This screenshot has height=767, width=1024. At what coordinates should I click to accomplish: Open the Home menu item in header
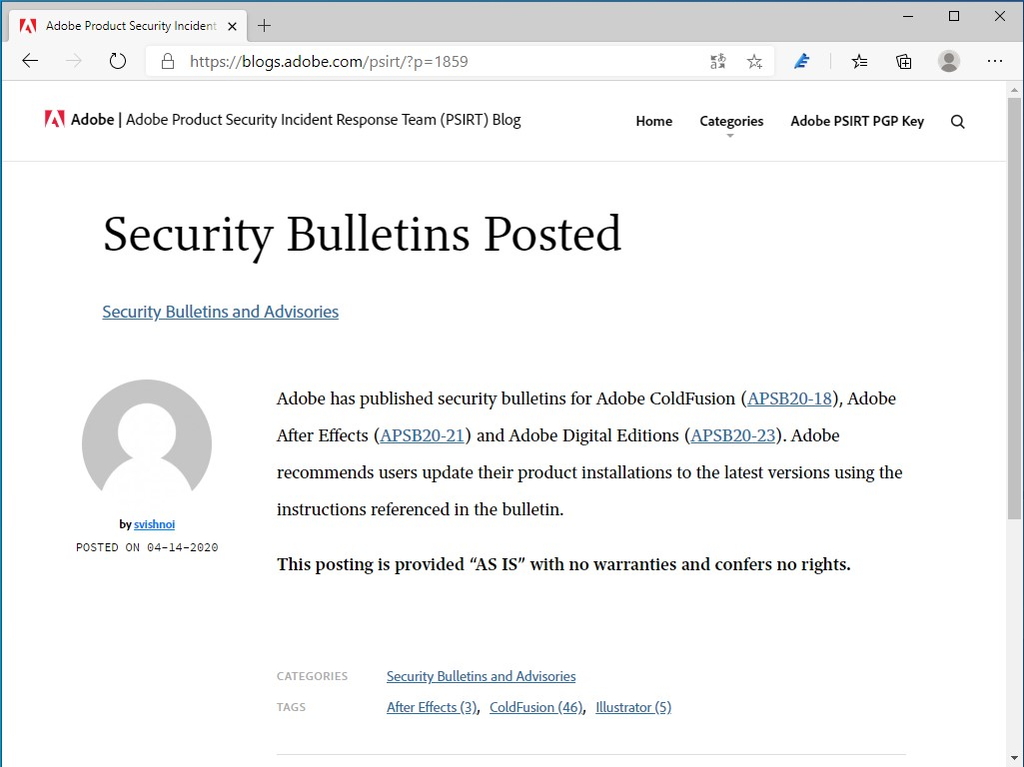(x=654, y=121)
